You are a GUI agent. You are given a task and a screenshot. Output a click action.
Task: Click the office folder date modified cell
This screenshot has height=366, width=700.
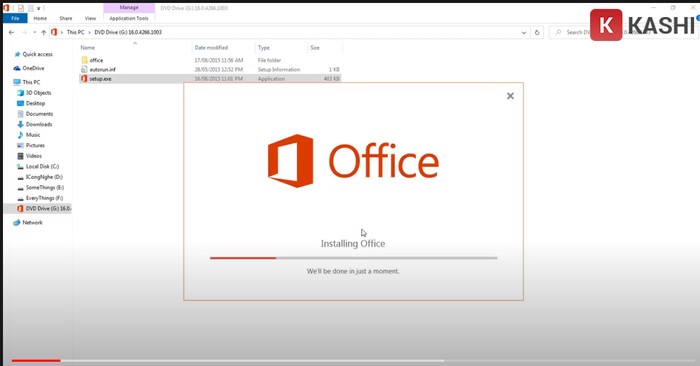click(219, 60)
